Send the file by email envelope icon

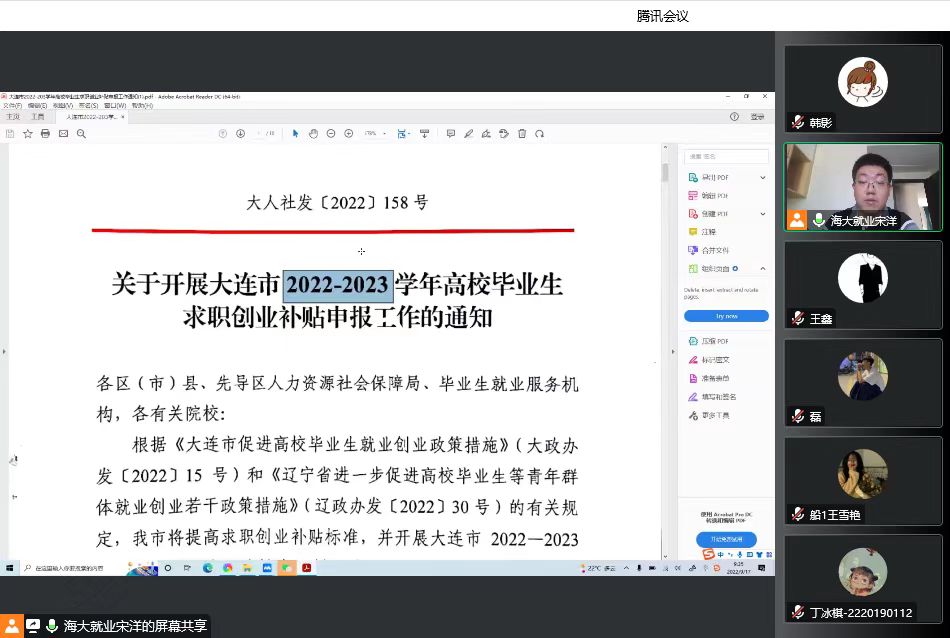pyautogui.click(x=64, y=134)
